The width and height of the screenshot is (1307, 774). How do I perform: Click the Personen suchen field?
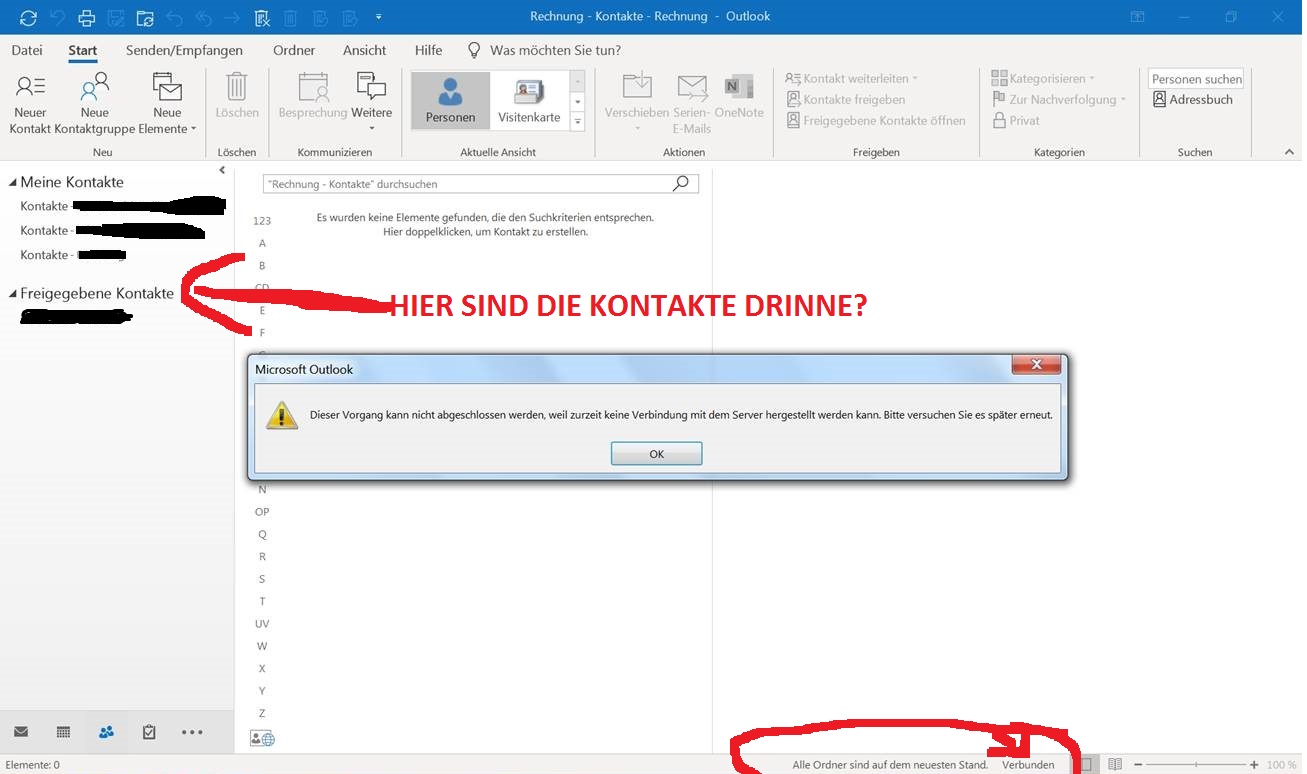[1196, 79]
